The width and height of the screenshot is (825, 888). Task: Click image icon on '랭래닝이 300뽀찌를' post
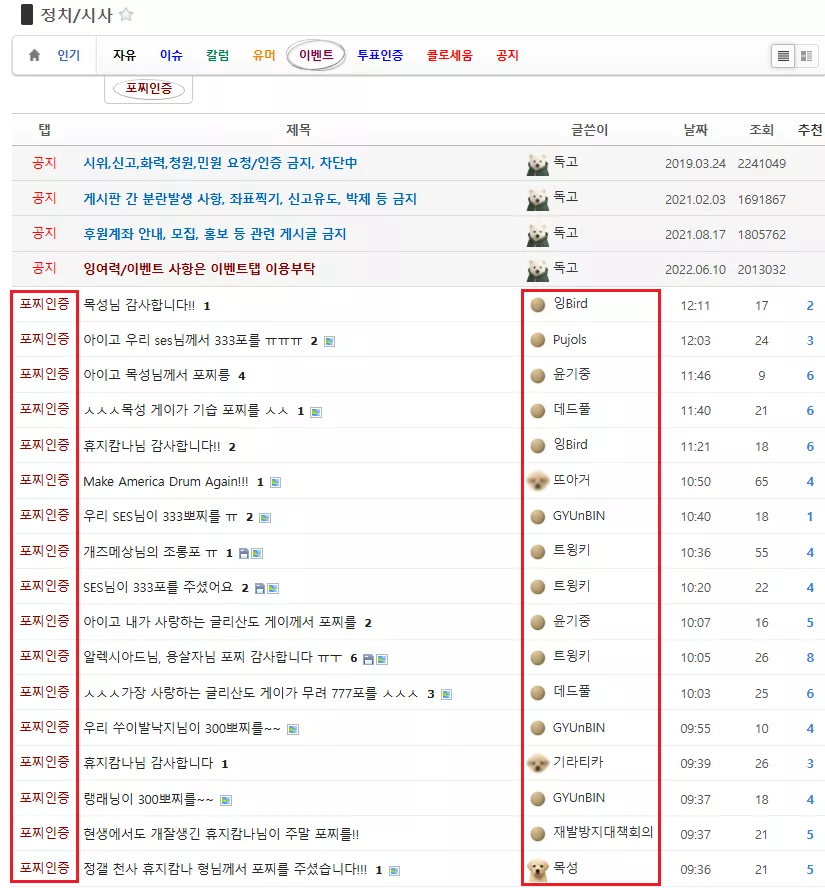[226, 800]
